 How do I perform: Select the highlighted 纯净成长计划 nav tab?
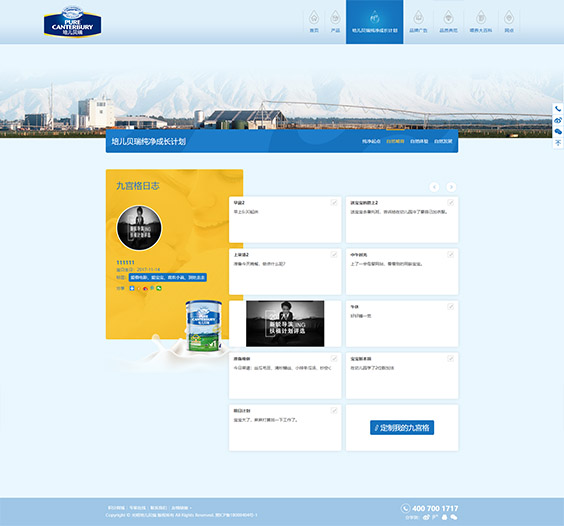click(374, 22)
